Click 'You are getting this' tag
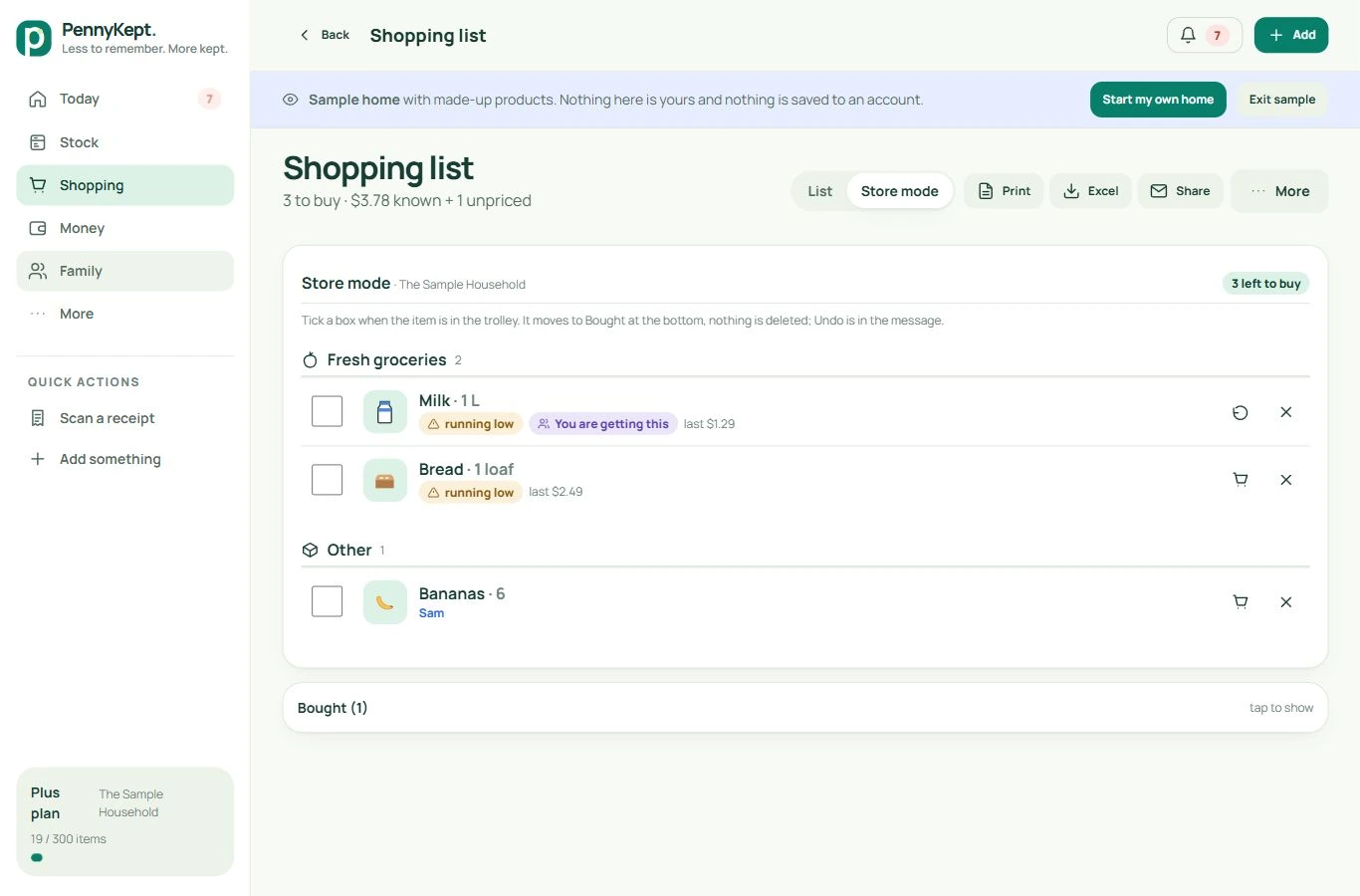Viewport: 1360px width, 896px height. coord(603,424)
